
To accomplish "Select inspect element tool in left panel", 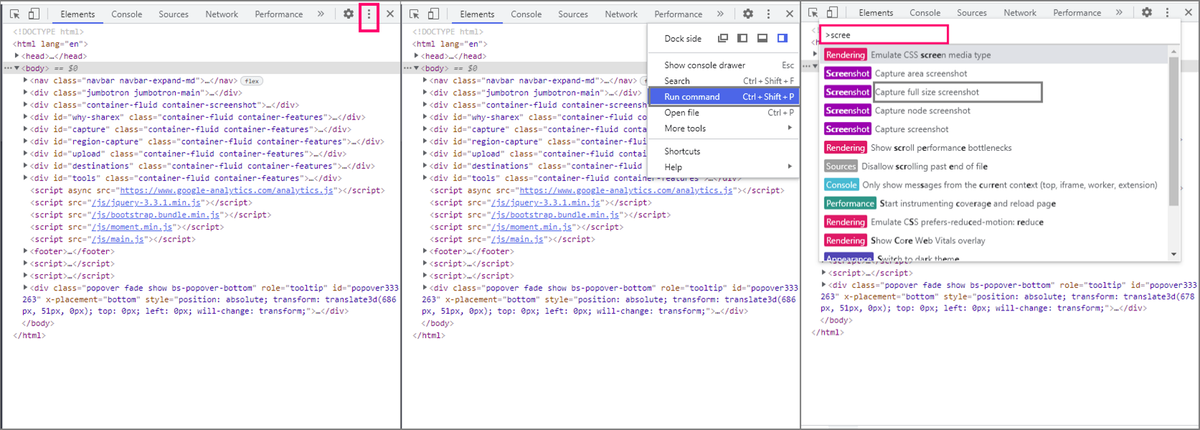I will (x=15, y=14).
